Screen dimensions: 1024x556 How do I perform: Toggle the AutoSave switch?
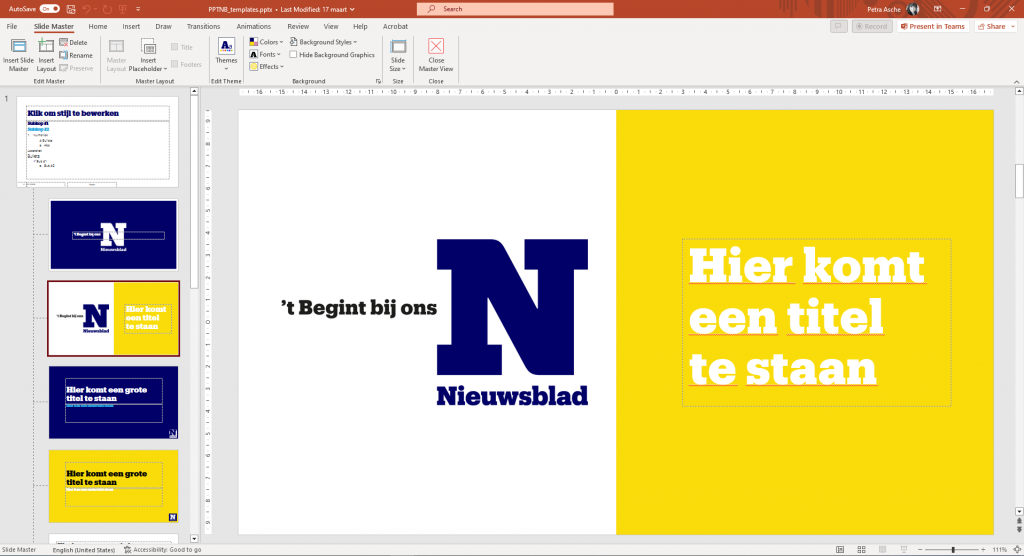[x=50, y=9]
